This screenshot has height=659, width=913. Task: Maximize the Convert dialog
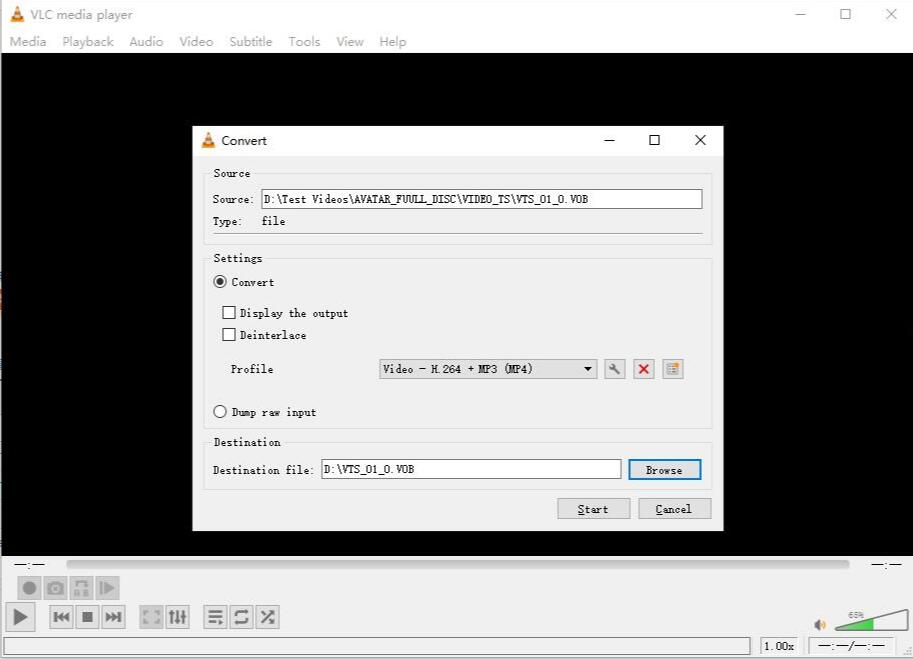click(654, 140)
